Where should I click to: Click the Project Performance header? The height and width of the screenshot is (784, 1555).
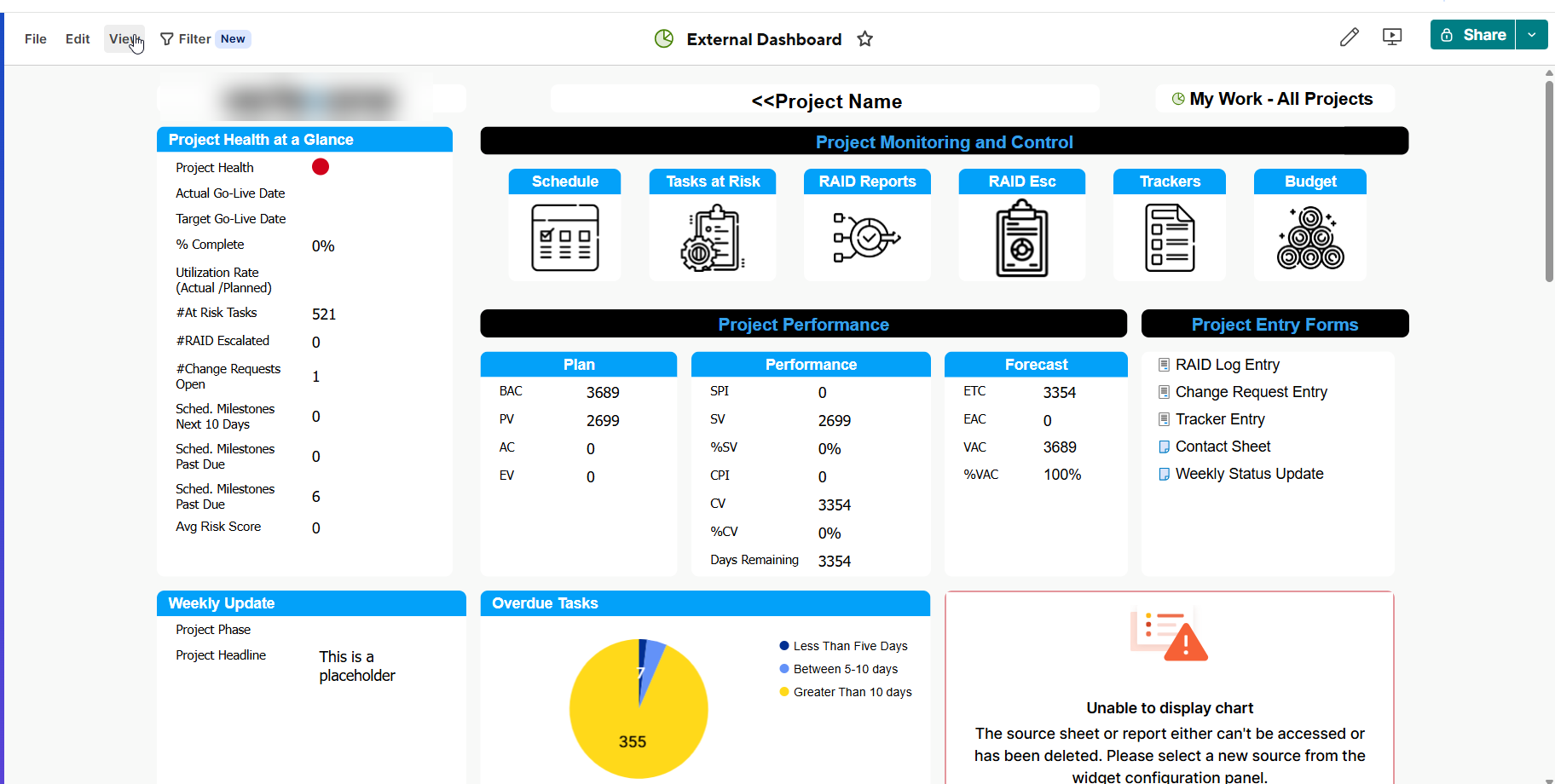pyautogui.click(x=803, y=324)
